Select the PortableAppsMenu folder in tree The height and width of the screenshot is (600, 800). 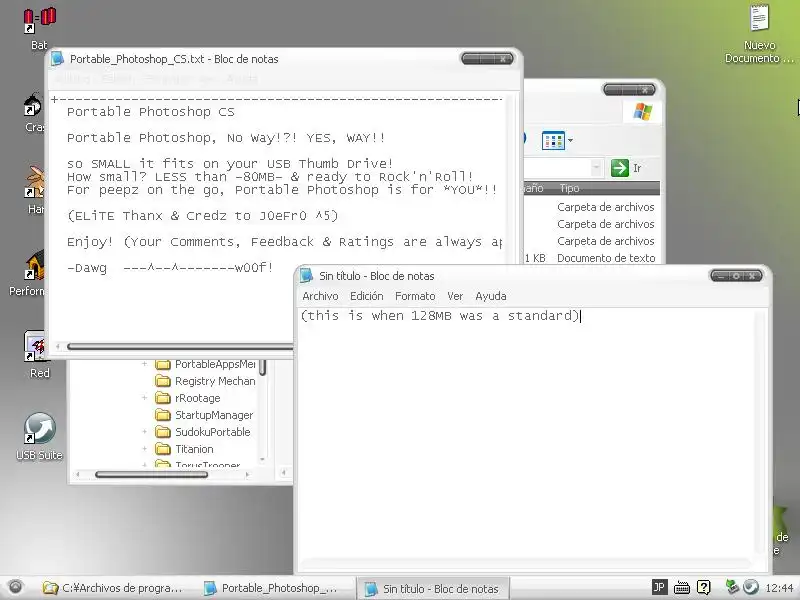tap(215, 364)
